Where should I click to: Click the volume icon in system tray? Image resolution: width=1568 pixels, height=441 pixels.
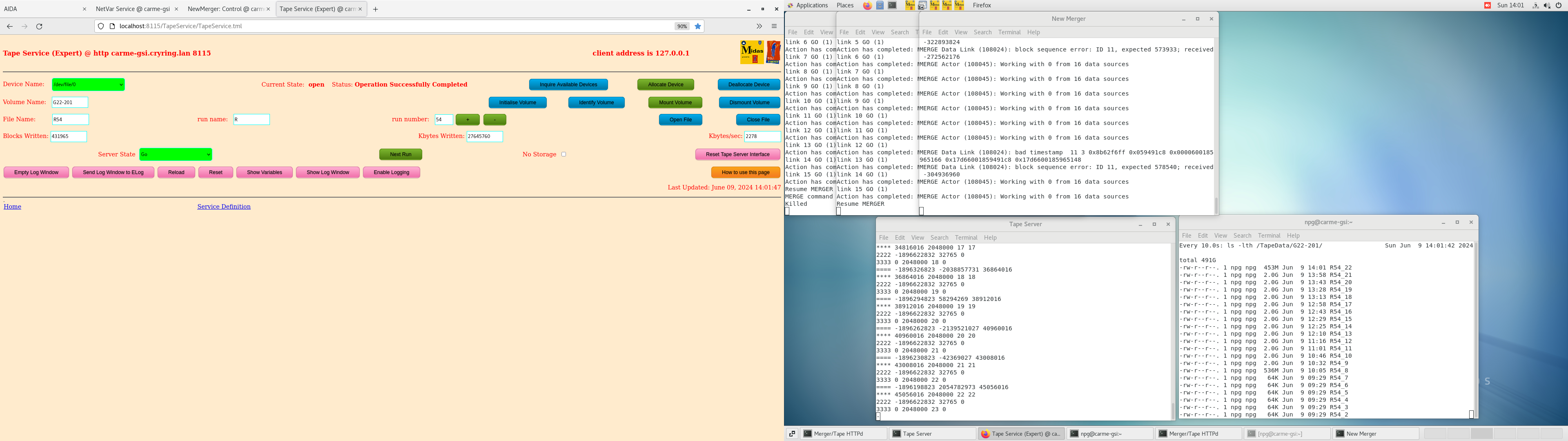tap(1547, 5)
